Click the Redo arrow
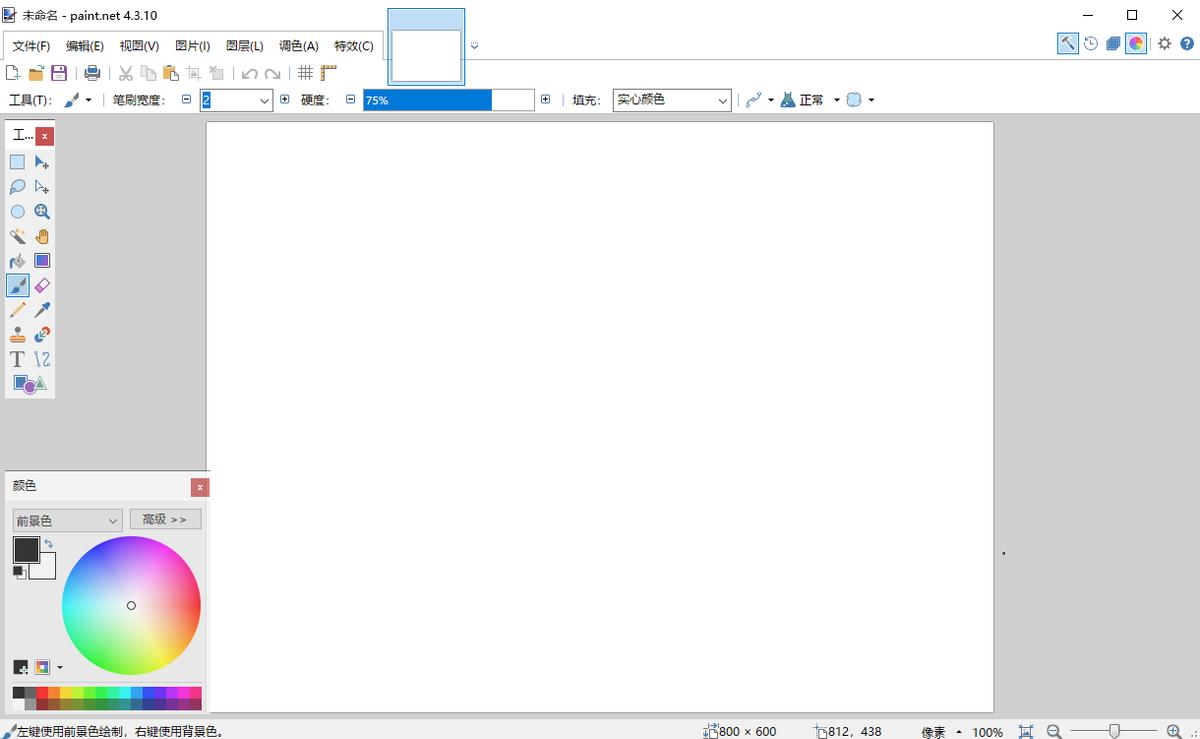This screenshot has width=1200, height=739. (272, 73)
